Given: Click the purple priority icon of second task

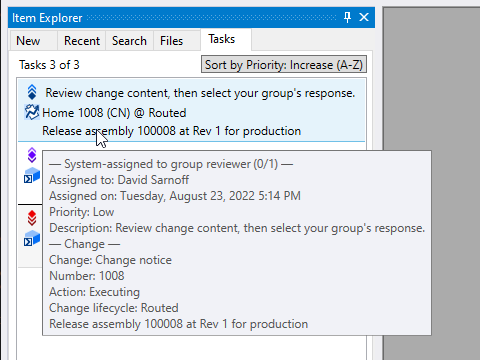Looking at the screenshot, I should click(32, 155).
